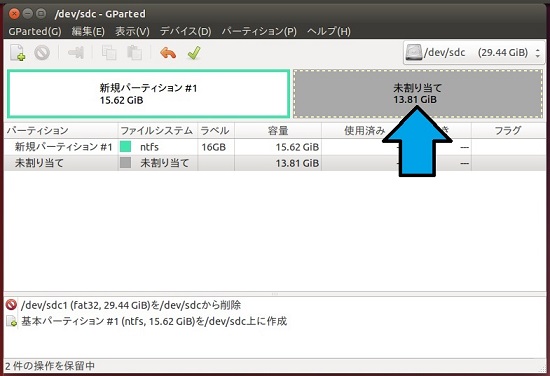The height and width of the screenshot is (376, 550).
Task: Click the フラグ column header
Action: (508, 130)
